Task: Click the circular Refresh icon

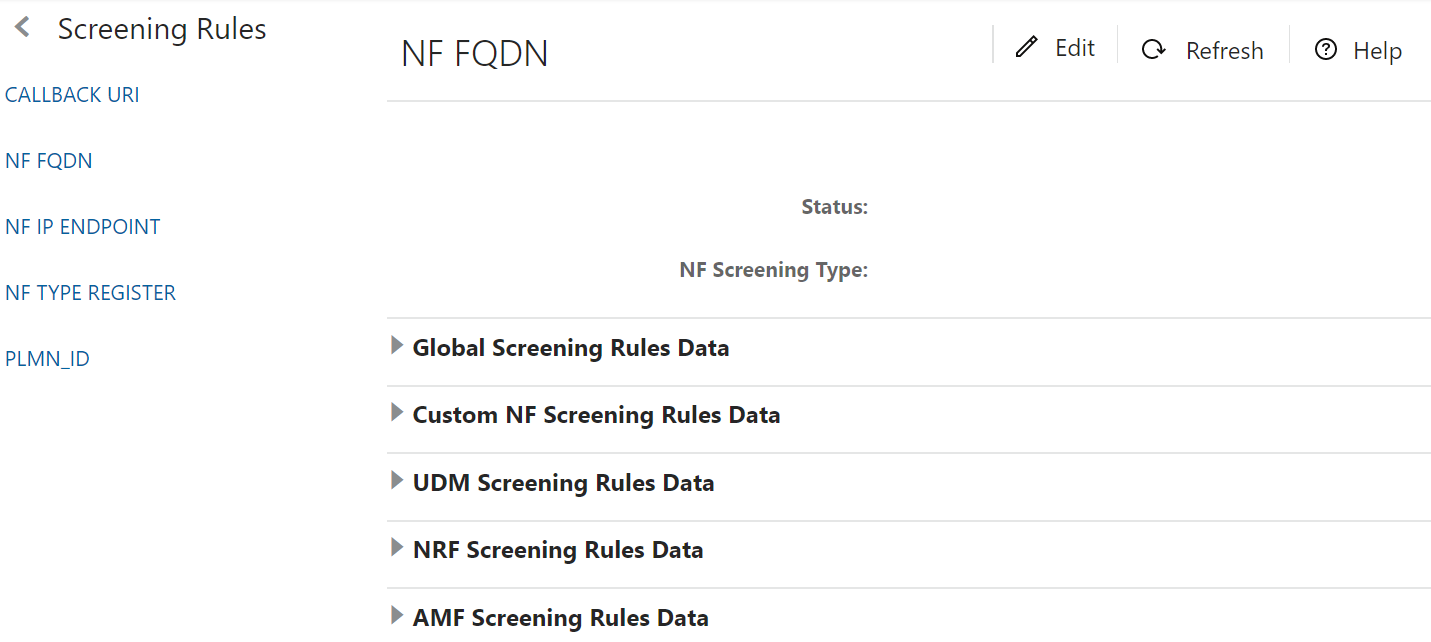Action: point(1153,49)
